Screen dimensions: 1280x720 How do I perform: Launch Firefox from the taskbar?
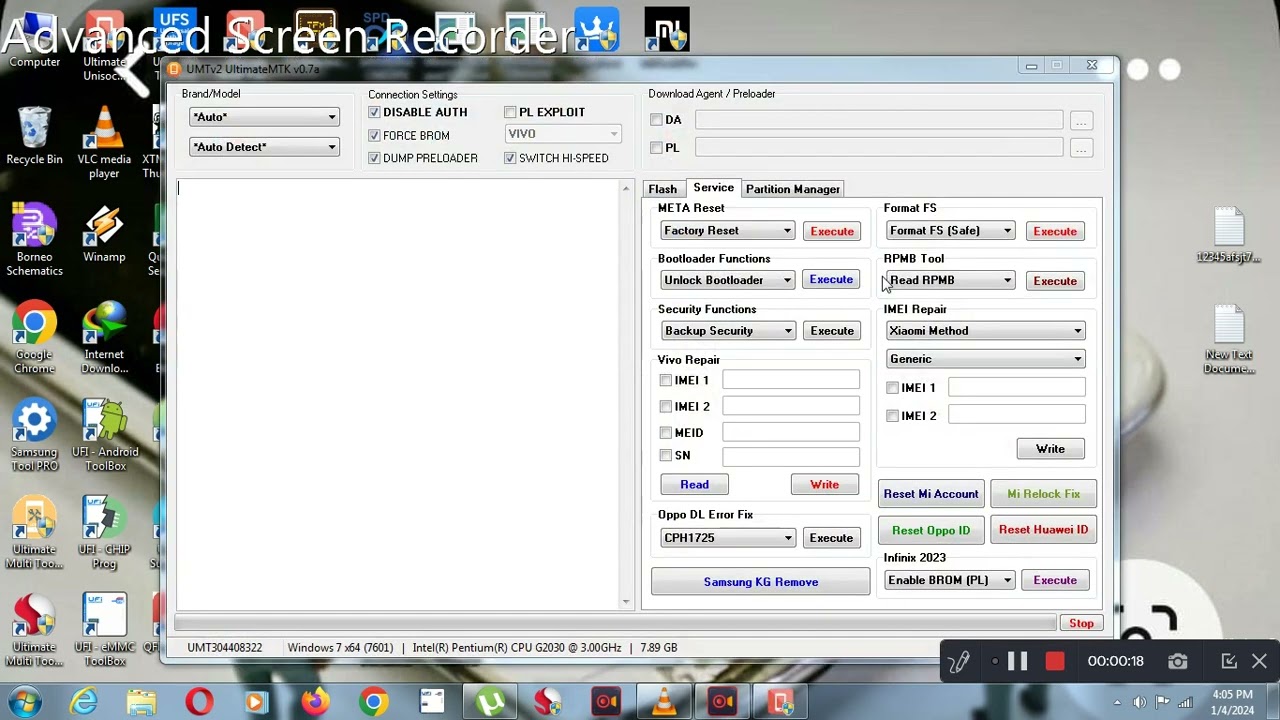(316, 702)
